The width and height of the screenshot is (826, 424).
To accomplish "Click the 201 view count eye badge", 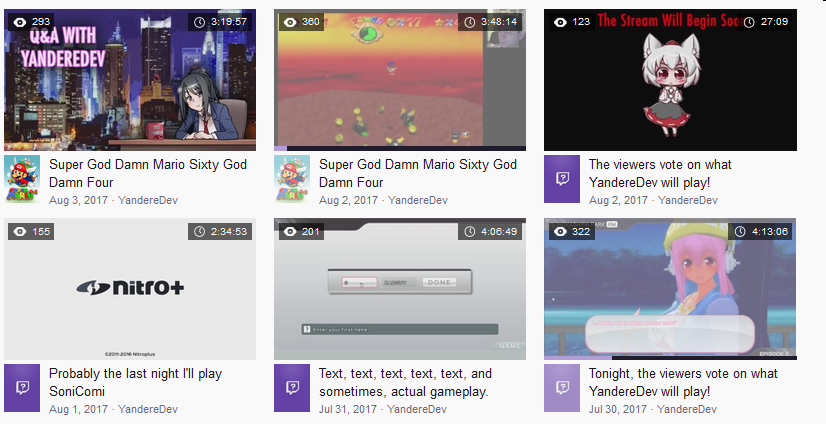I will tap(301, 231).
